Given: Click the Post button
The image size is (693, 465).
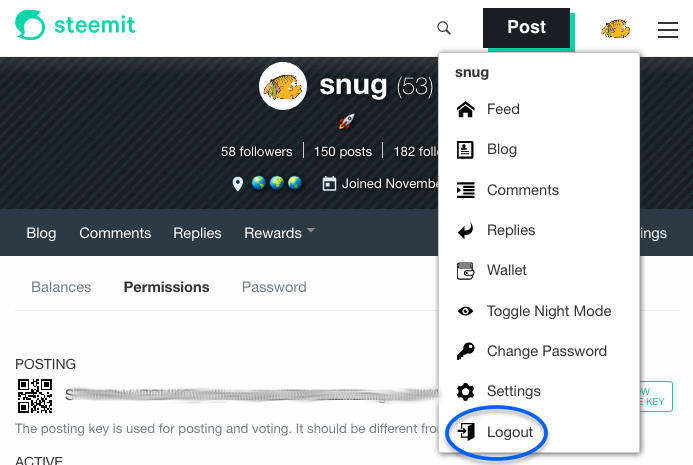Looking at the screenshot, I should 526,27.
